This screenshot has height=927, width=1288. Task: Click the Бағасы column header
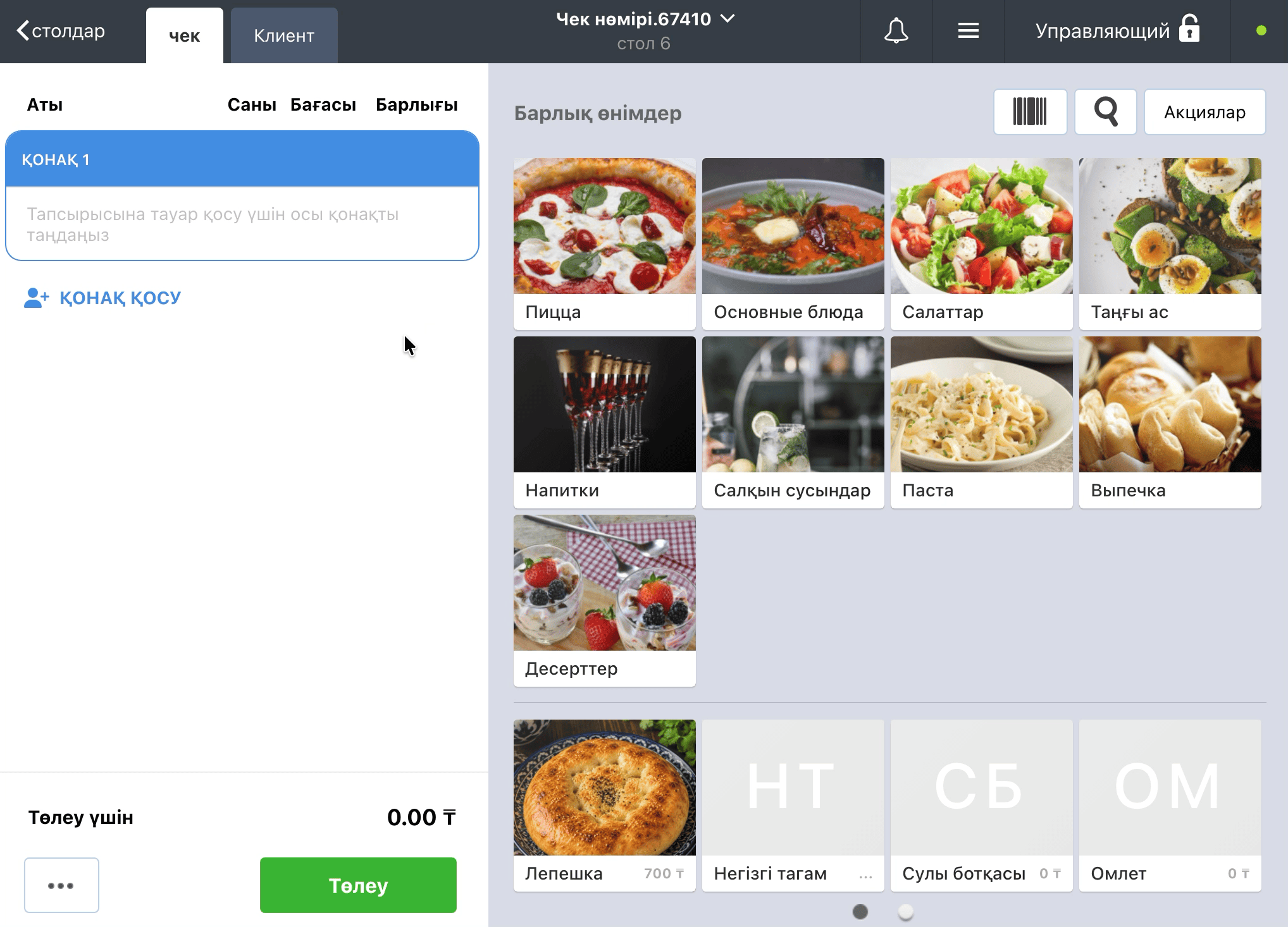coord(323,105)
